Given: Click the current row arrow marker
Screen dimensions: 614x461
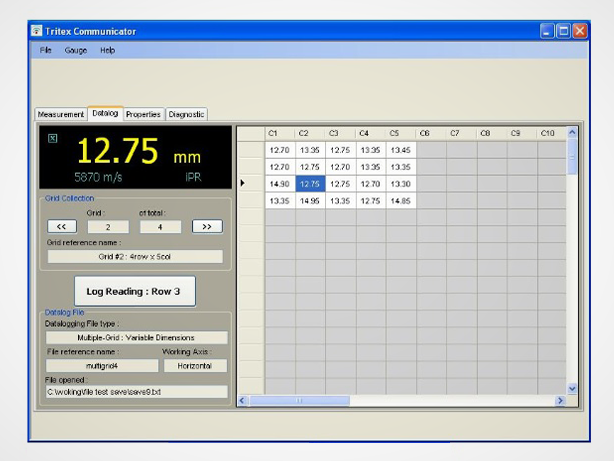Looking at the screenshot, I should coord(243,183).
